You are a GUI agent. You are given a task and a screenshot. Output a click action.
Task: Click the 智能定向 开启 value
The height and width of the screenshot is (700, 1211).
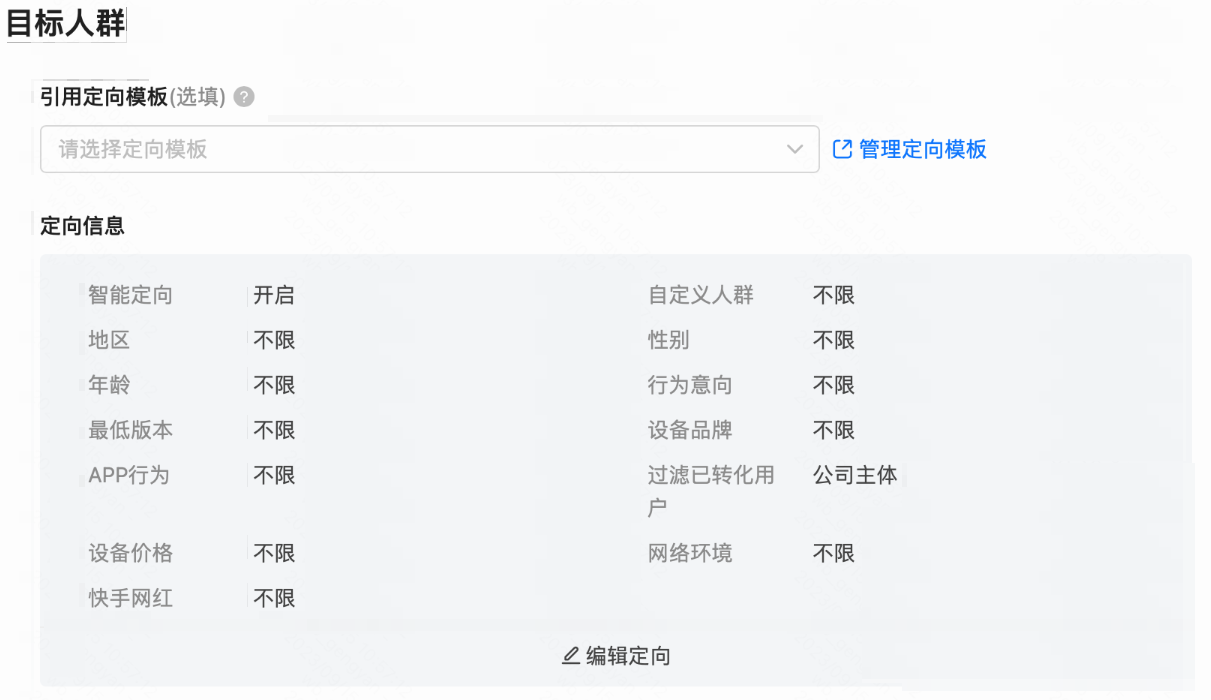coord(272,295)
